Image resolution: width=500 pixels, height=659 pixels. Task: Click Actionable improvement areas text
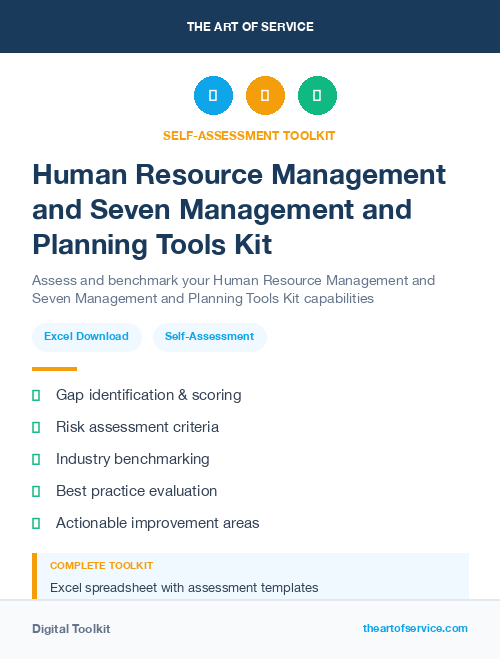coord(158,523)
